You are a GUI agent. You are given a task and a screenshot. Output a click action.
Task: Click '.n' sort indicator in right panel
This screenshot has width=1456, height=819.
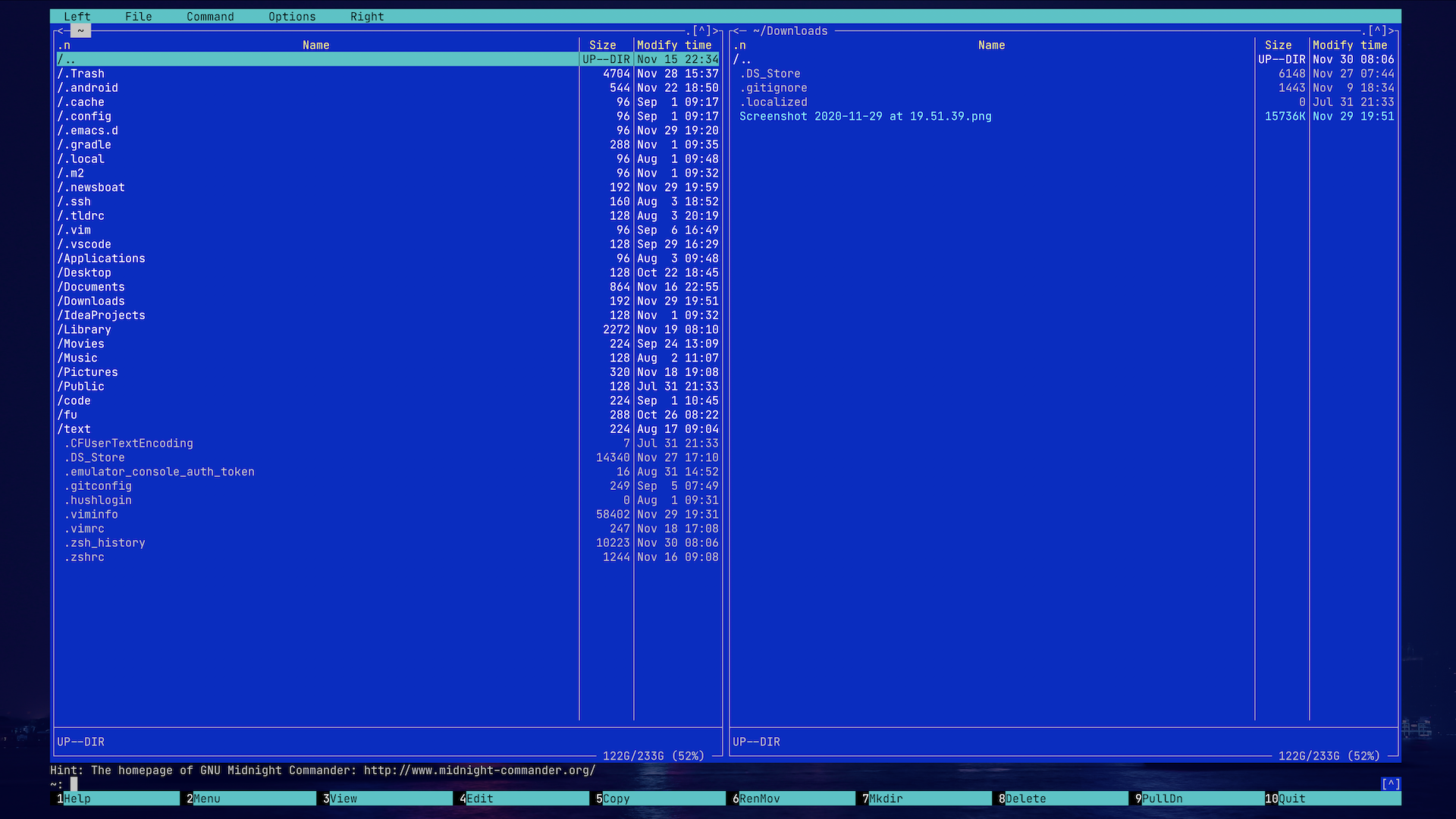tap(739, 45)
